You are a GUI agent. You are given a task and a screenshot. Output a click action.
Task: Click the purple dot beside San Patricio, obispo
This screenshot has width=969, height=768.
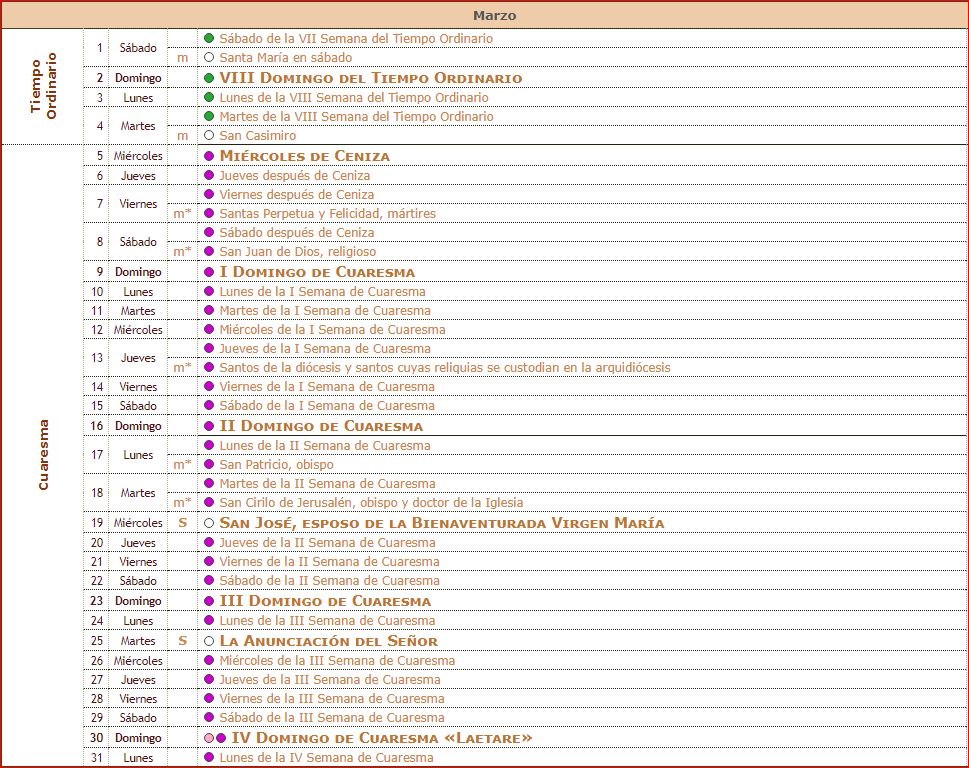209,465
